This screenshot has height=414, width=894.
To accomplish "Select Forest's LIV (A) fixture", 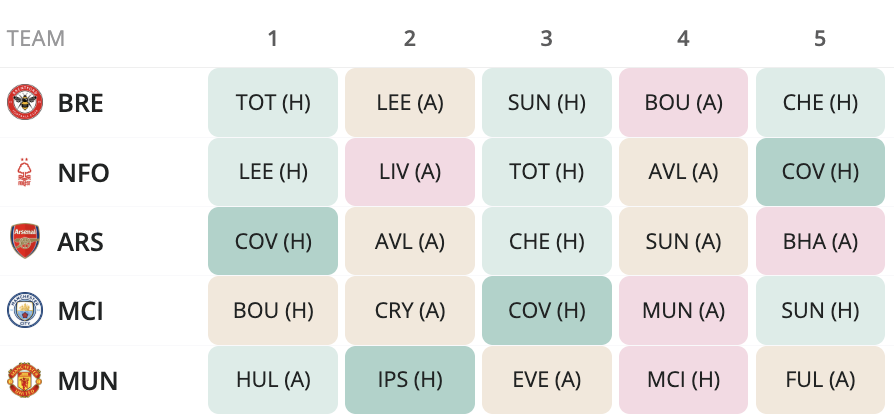I will click(x=410, y=172).
